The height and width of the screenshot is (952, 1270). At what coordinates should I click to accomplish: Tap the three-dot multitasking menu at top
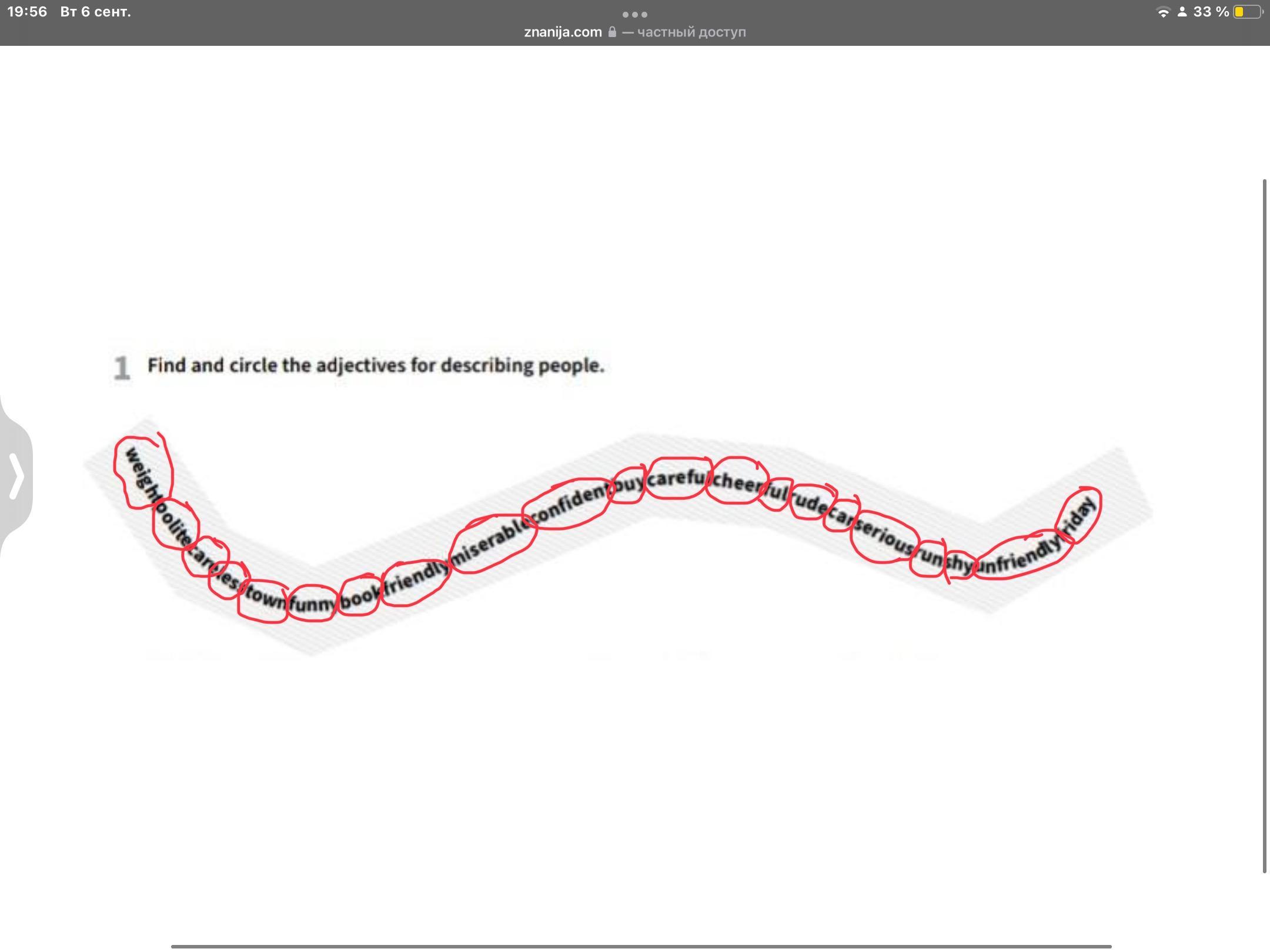tap(634, 14)
